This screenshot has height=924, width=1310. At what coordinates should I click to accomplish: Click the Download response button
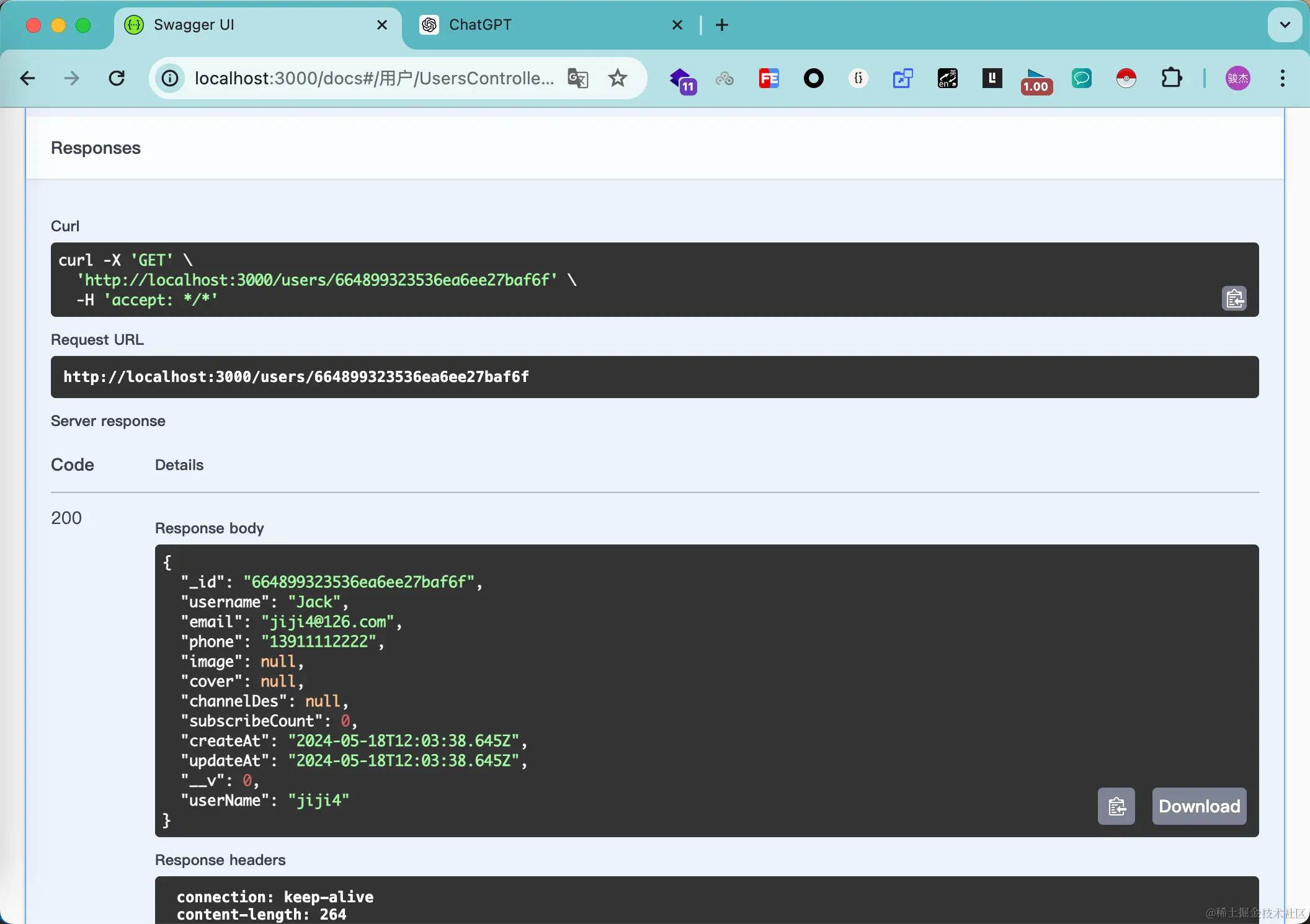click(1199, 806)
